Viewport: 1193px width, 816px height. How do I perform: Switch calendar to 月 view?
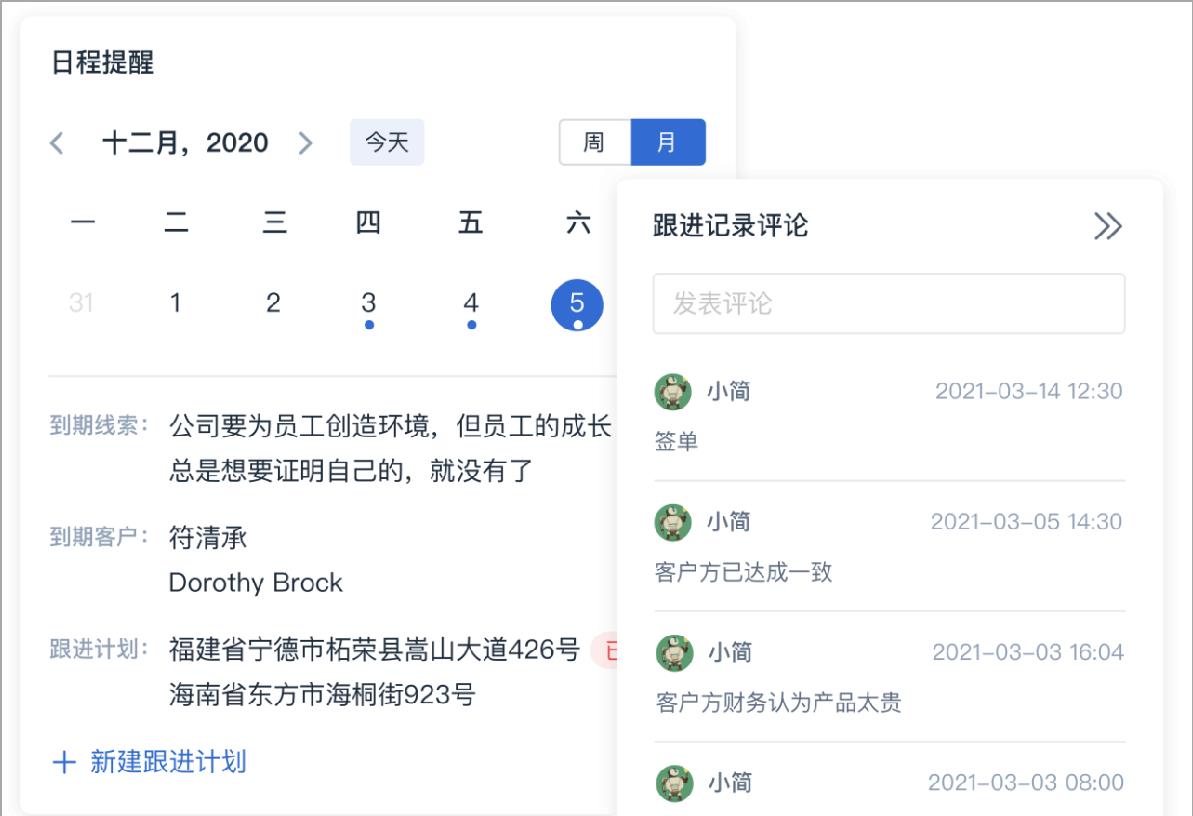[667, 142]
